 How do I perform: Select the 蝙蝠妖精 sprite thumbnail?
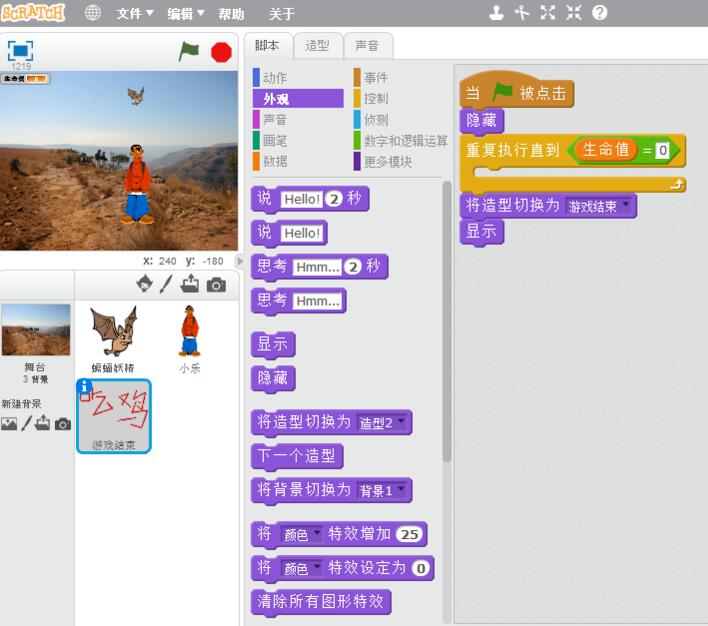112,332
